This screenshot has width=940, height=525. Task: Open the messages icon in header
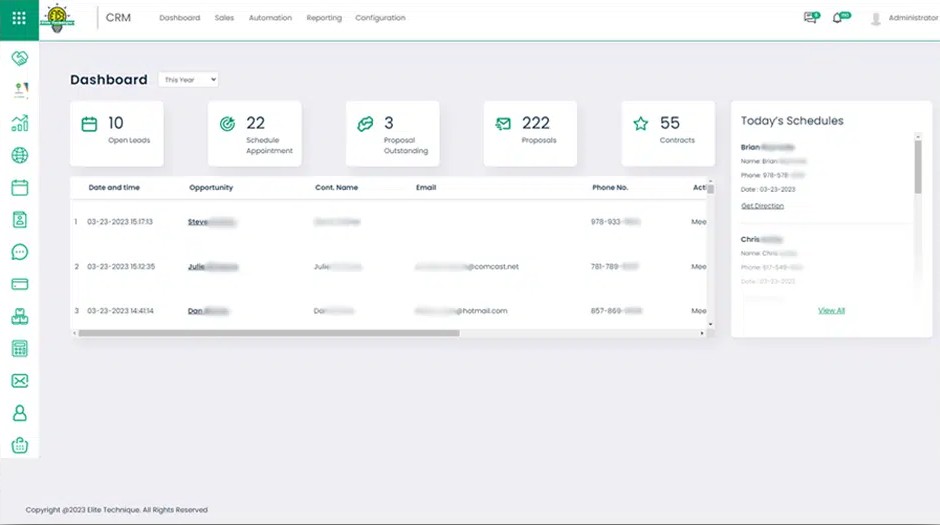click(x=810, y=18)
